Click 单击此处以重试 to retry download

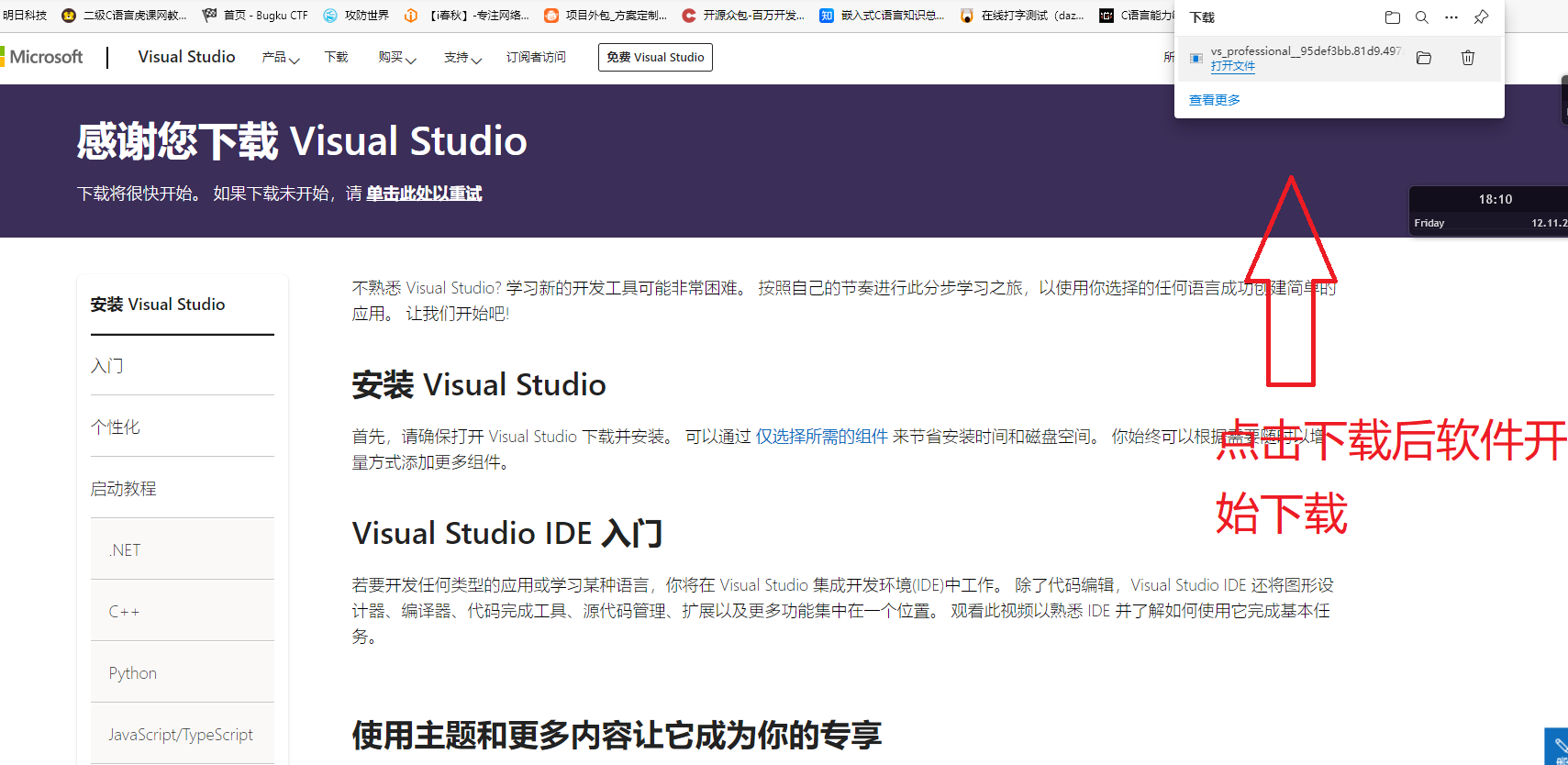[x=424, y=194]
